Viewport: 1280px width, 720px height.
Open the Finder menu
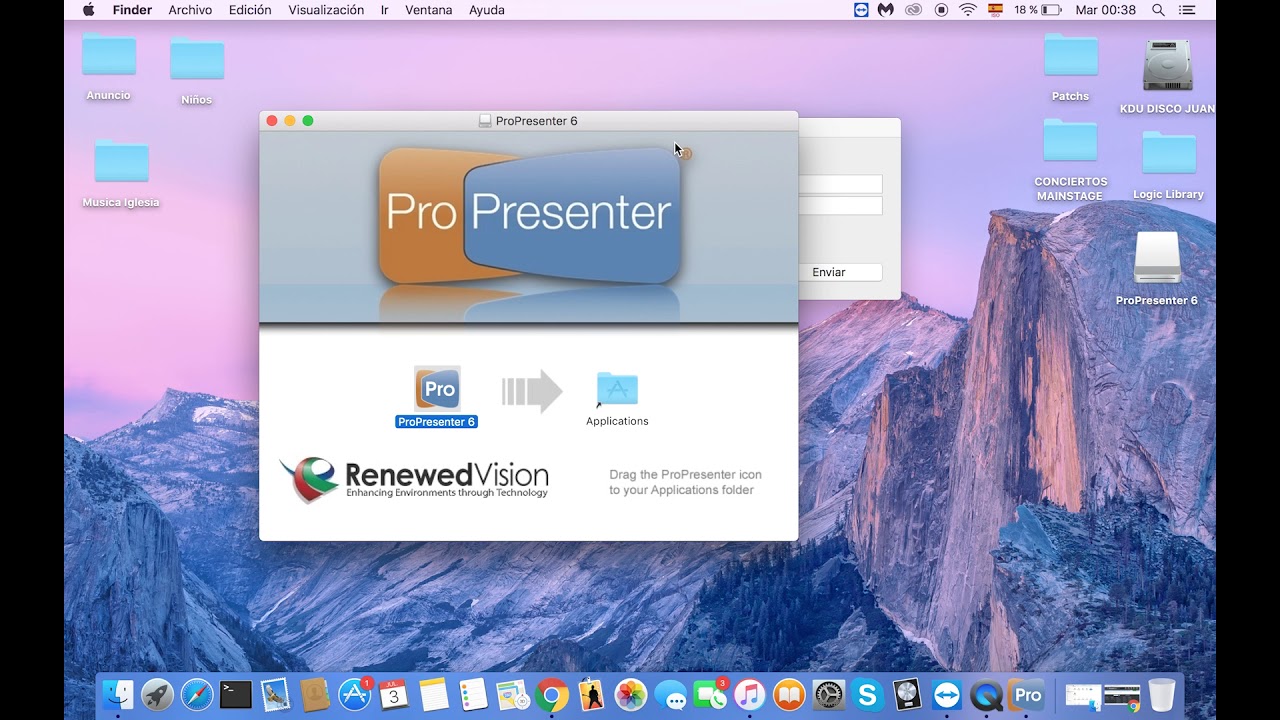pyautogui.click(x=132, y=10)
